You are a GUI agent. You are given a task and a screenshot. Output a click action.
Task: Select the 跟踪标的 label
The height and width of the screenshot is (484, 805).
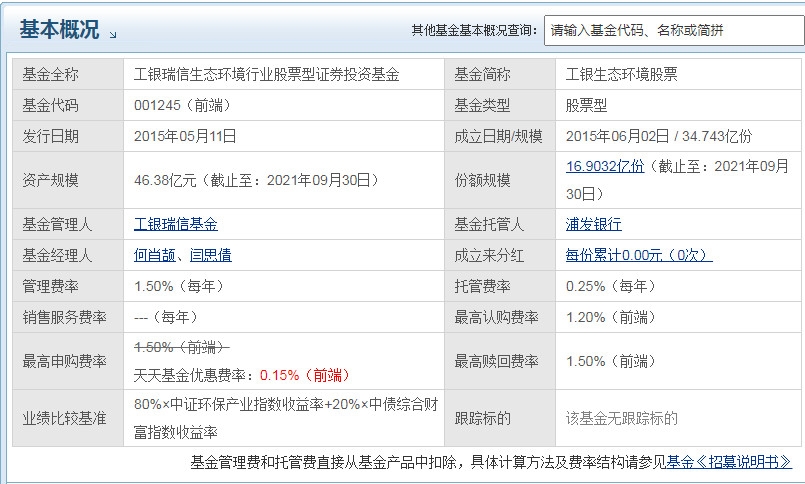(482, 418)
